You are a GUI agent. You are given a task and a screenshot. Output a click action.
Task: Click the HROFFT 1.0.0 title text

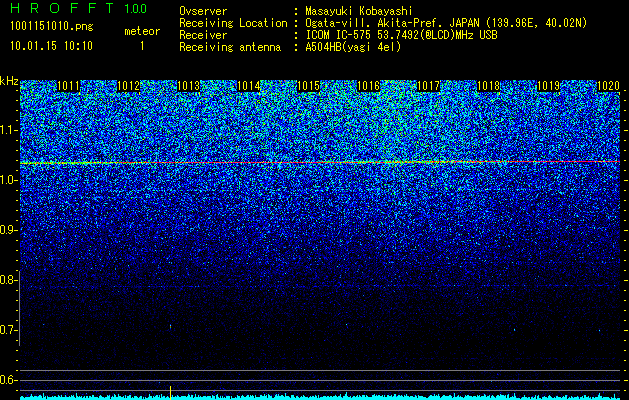pyautogui.click(x=78, y=8)
